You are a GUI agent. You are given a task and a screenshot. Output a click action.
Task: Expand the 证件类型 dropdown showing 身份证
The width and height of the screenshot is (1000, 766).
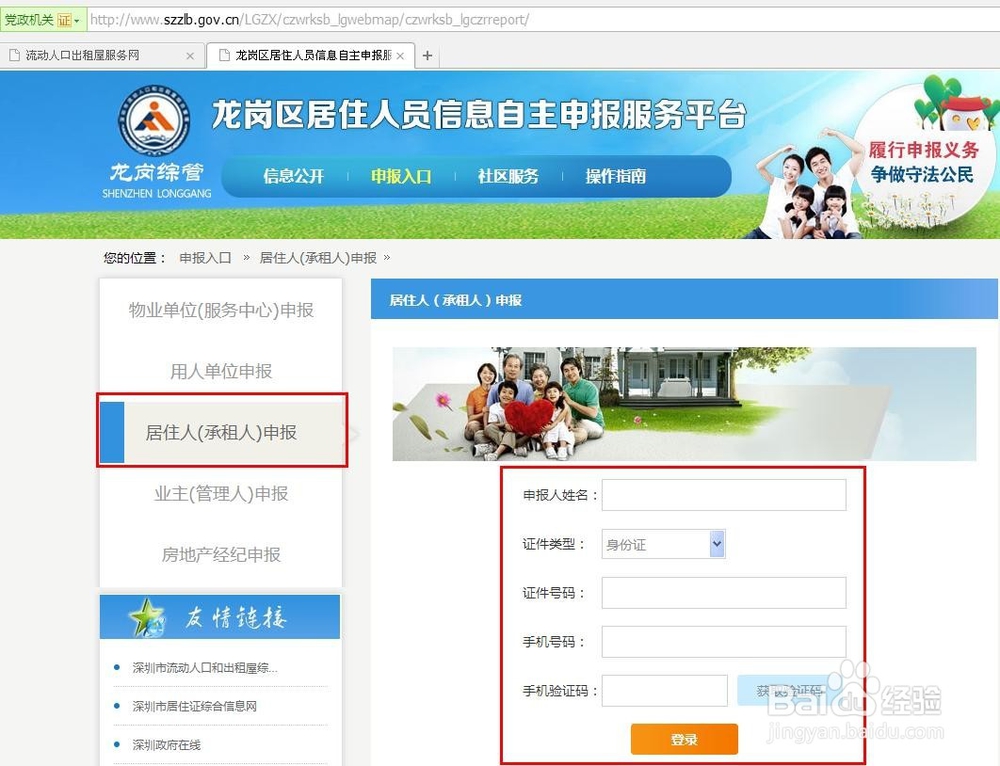[663, 544]
